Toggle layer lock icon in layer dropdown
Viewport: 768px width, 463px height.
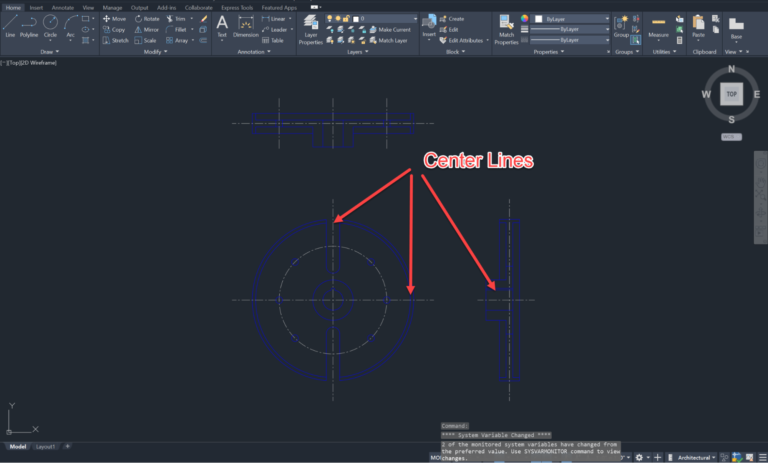pyautogui.click(x=346, y=19)
